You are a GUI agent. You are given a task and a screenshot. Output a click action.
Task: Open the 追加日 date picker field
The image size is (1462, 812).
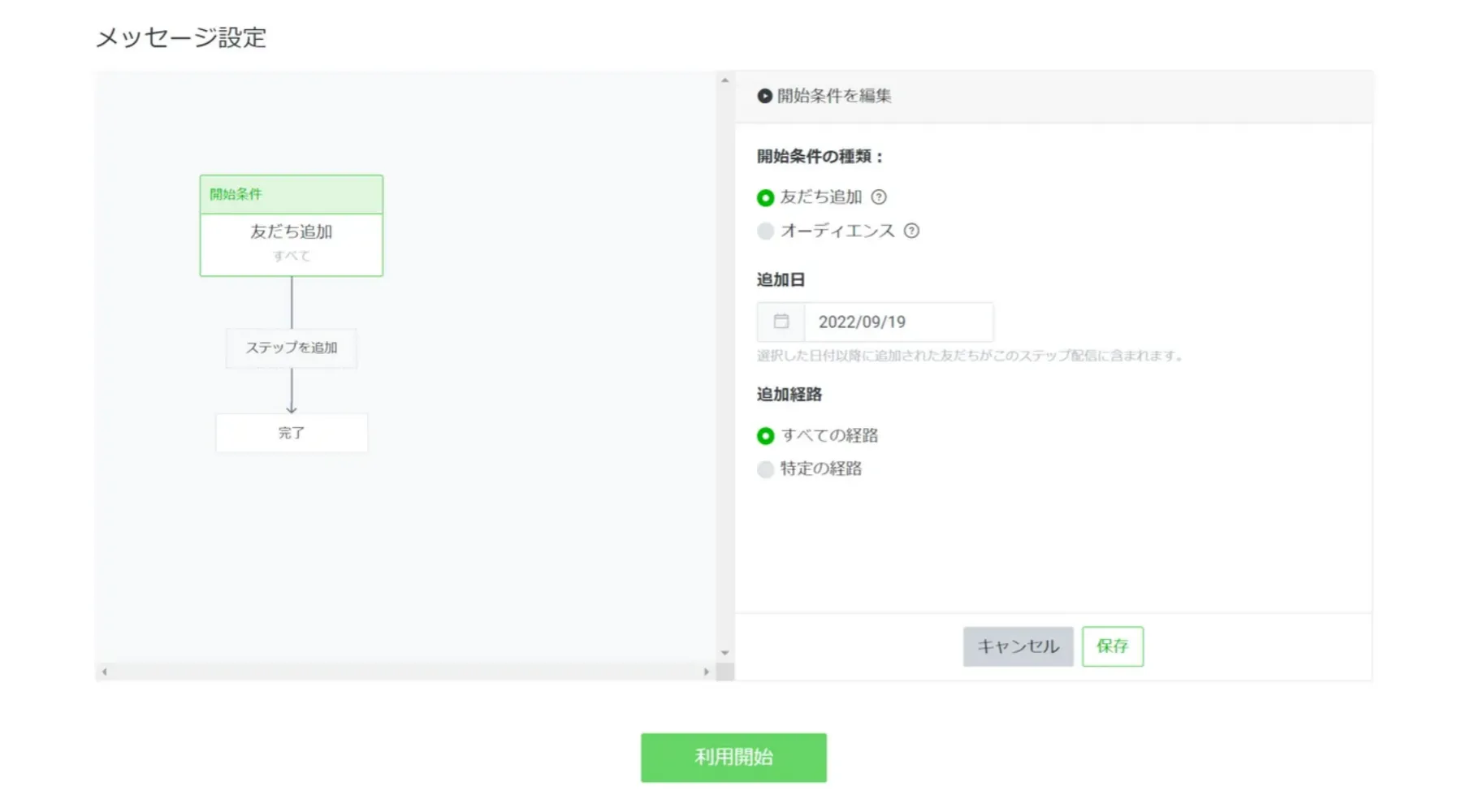[x=898, y=322]
